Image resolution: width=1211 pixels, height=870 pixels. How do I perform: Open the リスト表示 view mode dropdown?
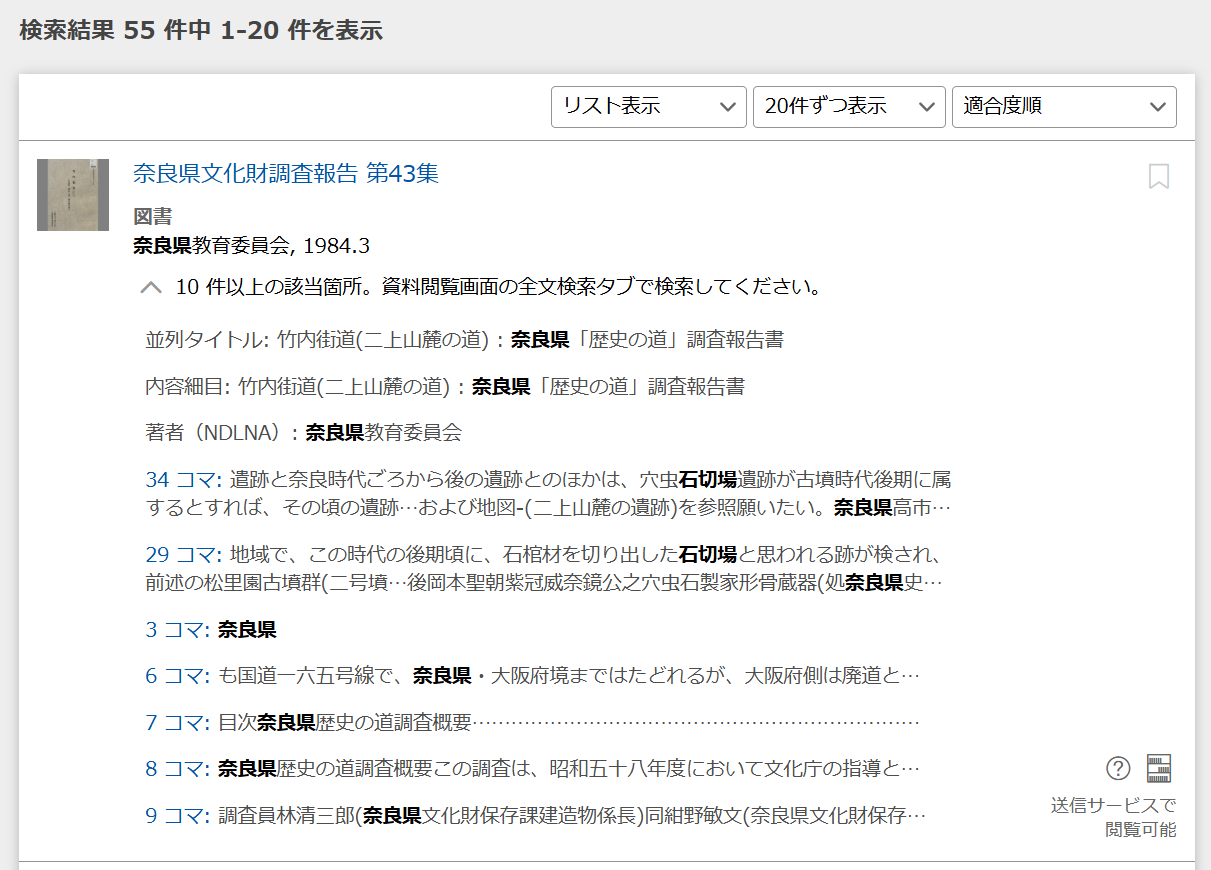(648, 107)
